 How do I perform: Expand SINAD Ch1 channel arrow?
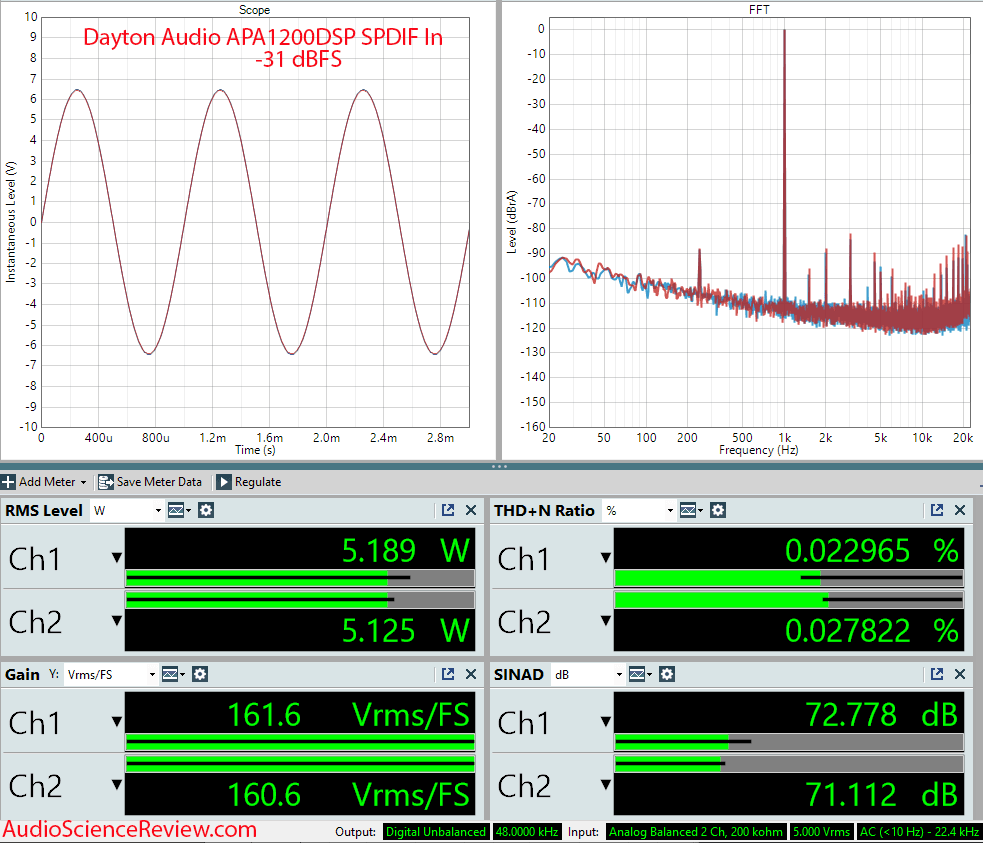coord(606,721)
